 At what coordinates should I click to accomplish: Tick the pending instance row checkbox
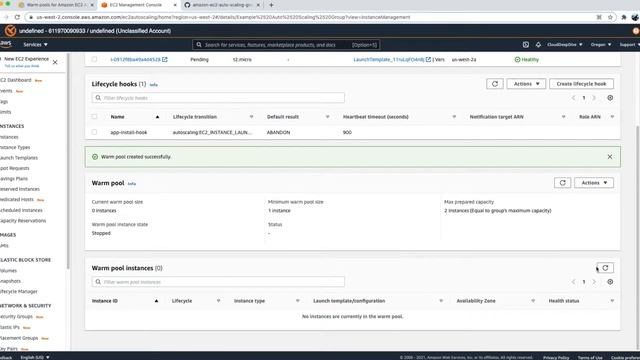click(x=94, y=60)
